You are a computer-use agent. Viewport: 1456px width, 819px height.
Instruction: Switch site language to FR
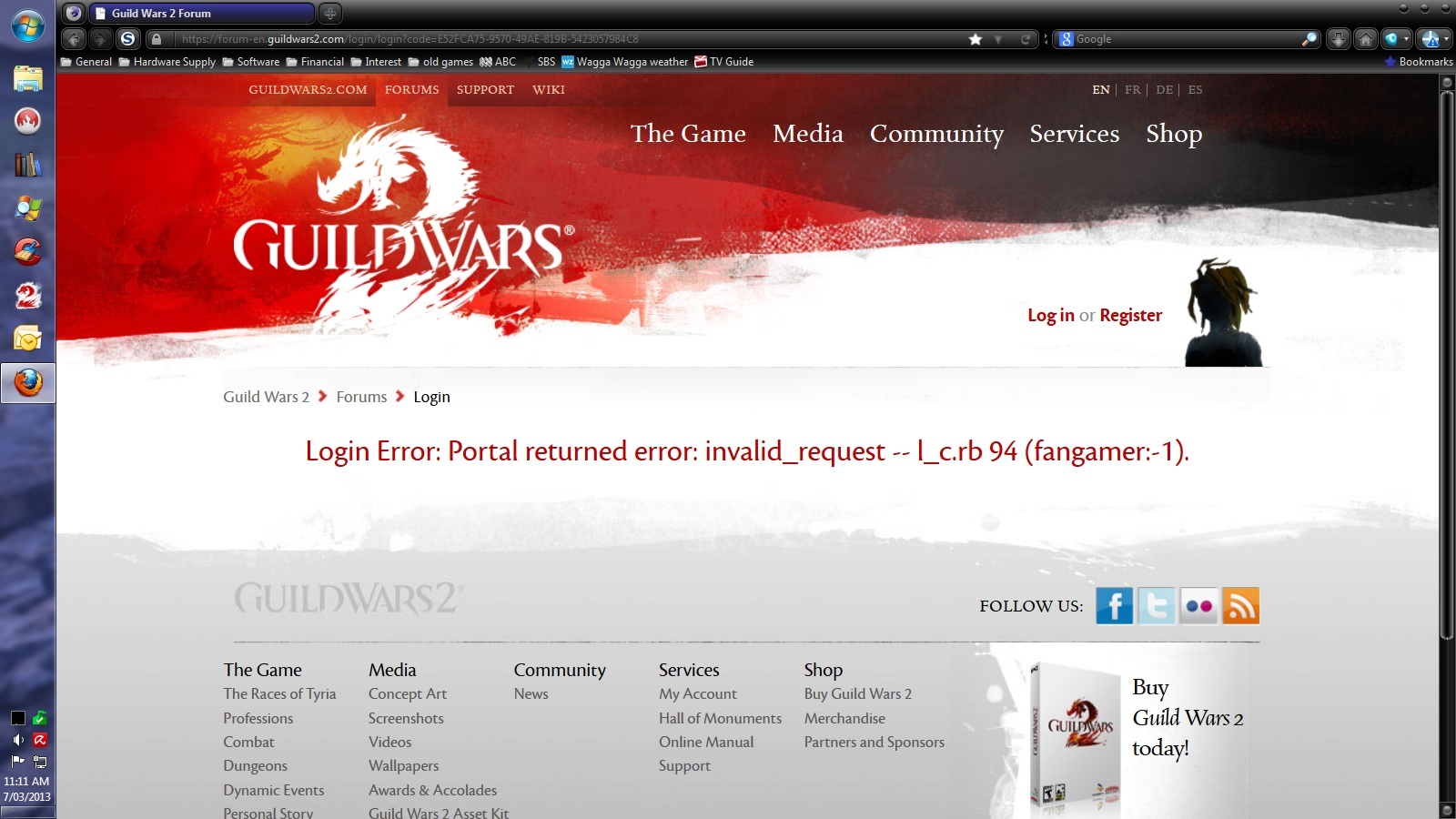tap(1132, 90)
